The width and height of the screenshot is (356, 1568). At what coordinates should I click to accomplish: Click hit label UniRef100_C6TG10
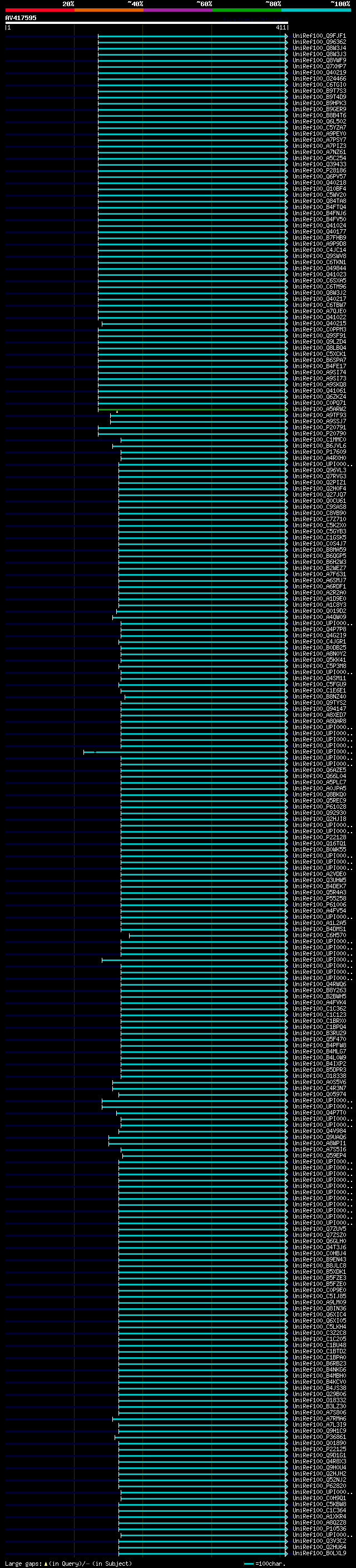click(319, 85)
